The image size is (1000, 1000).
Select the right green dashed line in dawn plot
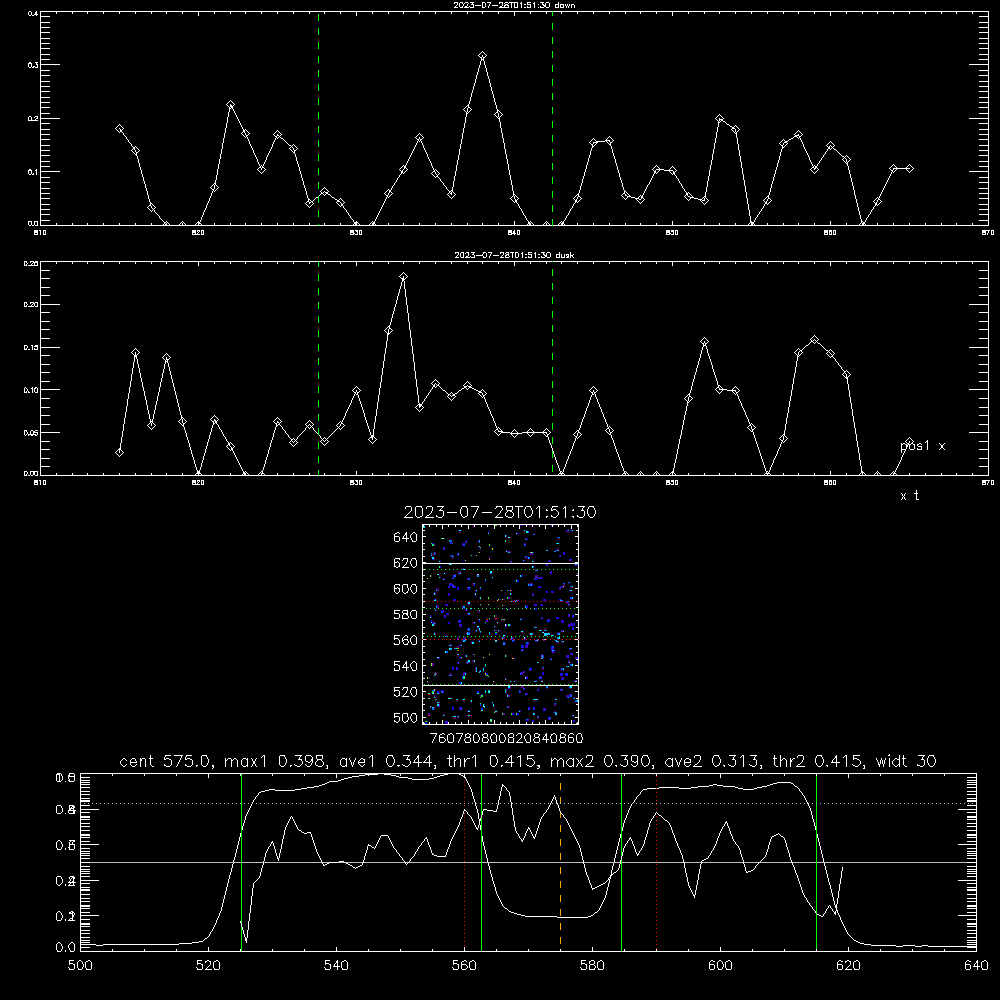pyautogui.click(x=552, y=118)
